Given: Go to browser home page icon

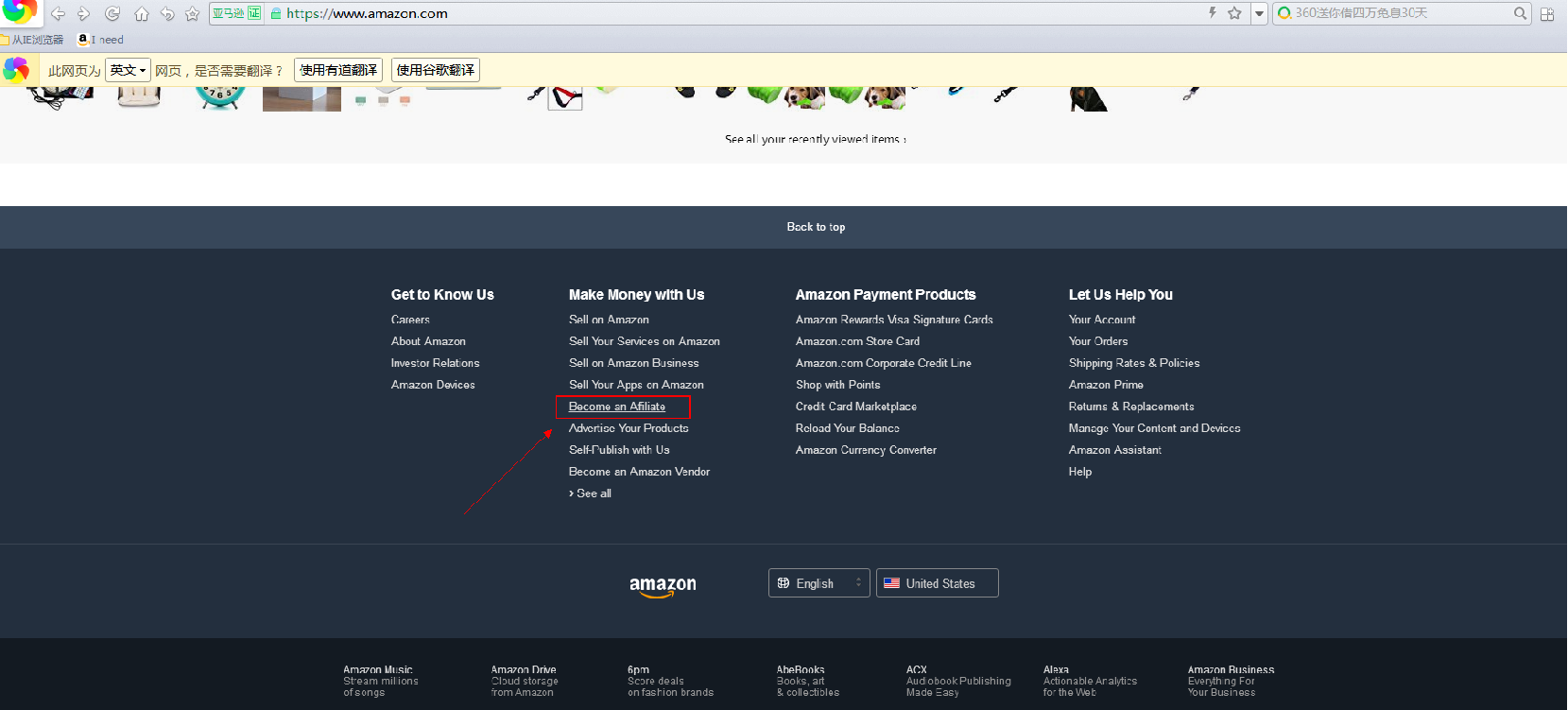Looking at the screenshot, I should pyautogui.click(x=142, y=13).
